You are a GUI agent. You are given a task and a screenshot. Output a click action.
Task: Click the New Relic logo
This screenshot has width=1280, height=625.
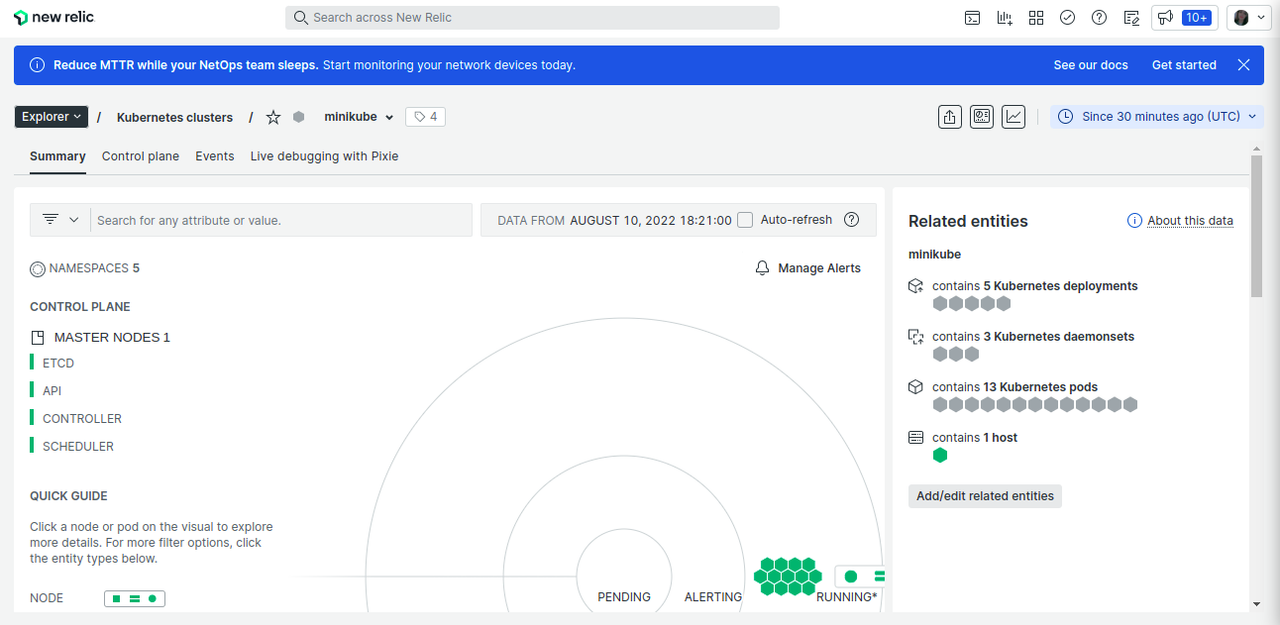click(x=54, y=17)
